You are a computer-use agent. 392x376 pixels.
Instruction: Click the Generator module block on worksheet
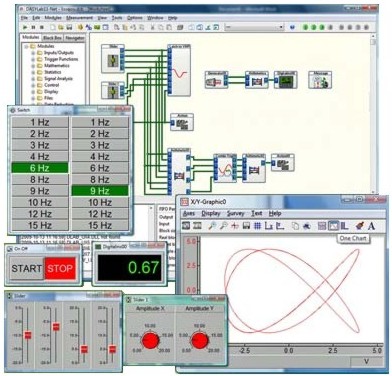point(216,80)
